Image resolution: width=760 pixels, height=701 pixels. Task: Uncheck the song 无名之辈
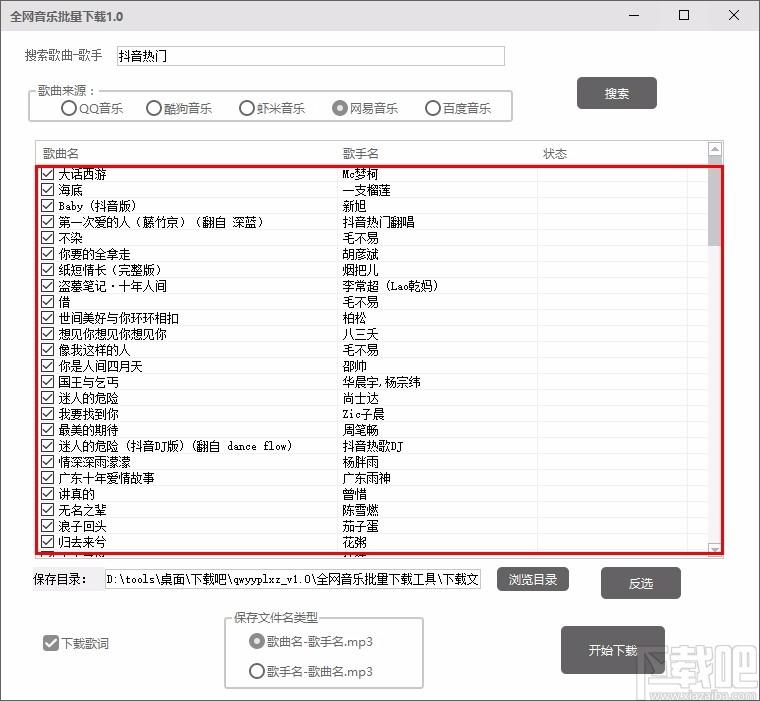pos(48,510)
